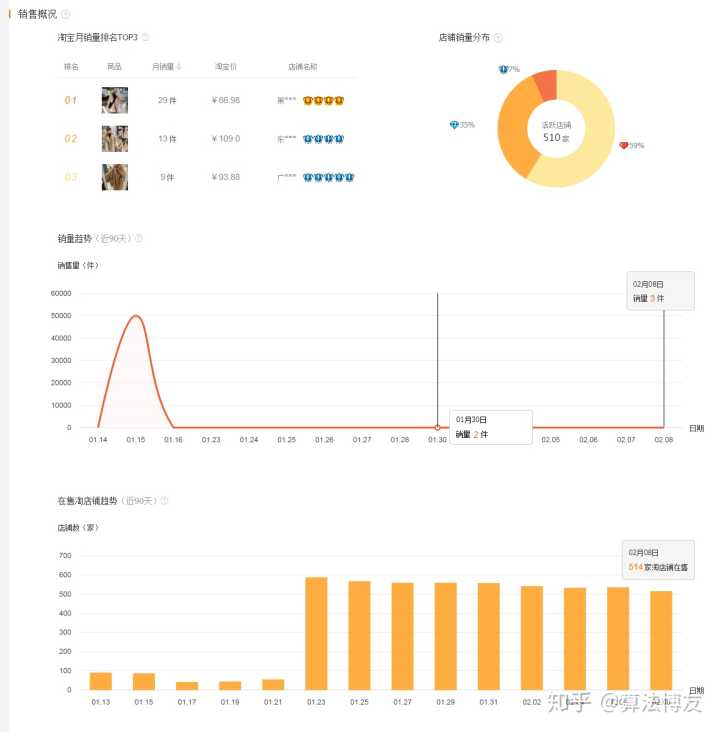Click the 29 件 monthly sales cell
Screen dimensions: 720x732
pos(167,100)
